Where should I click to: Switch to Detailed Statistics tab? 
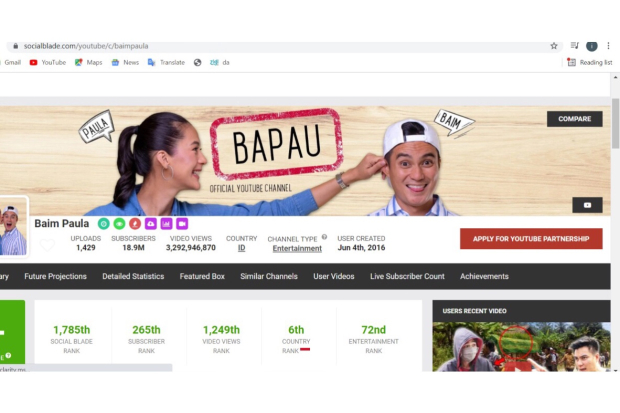[x=133, y=276]
